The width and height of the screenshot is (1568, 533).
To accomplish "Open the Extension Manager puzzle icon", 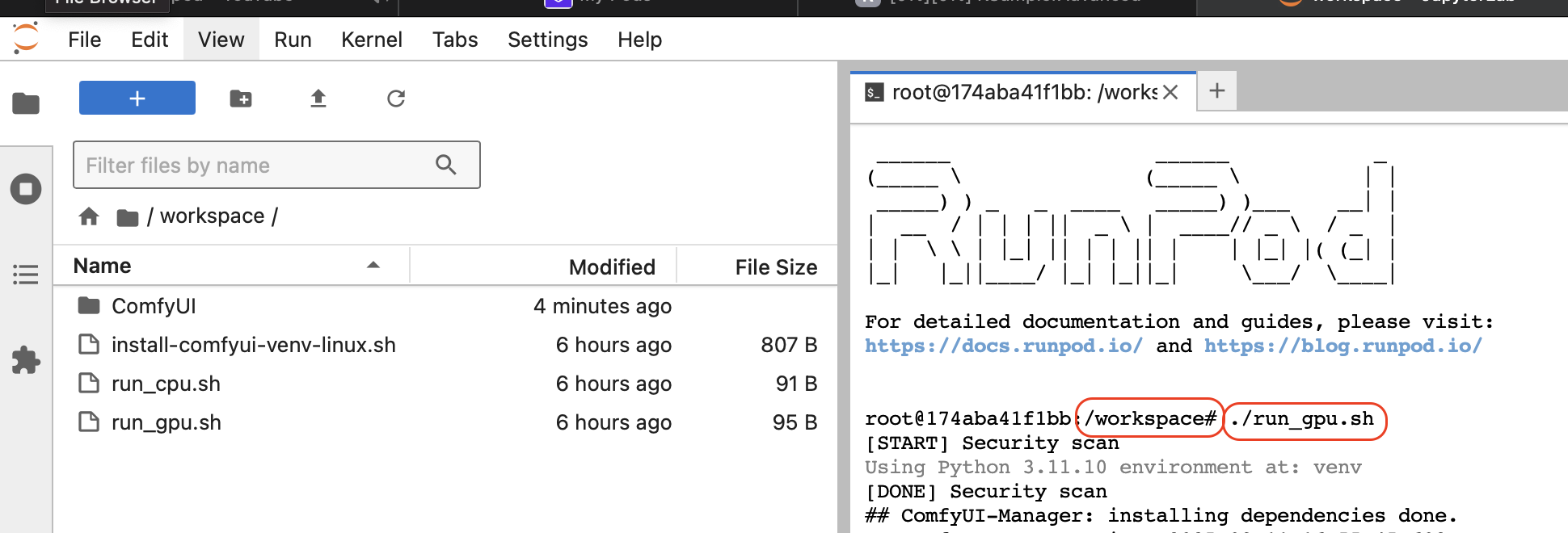I will 26,360.
